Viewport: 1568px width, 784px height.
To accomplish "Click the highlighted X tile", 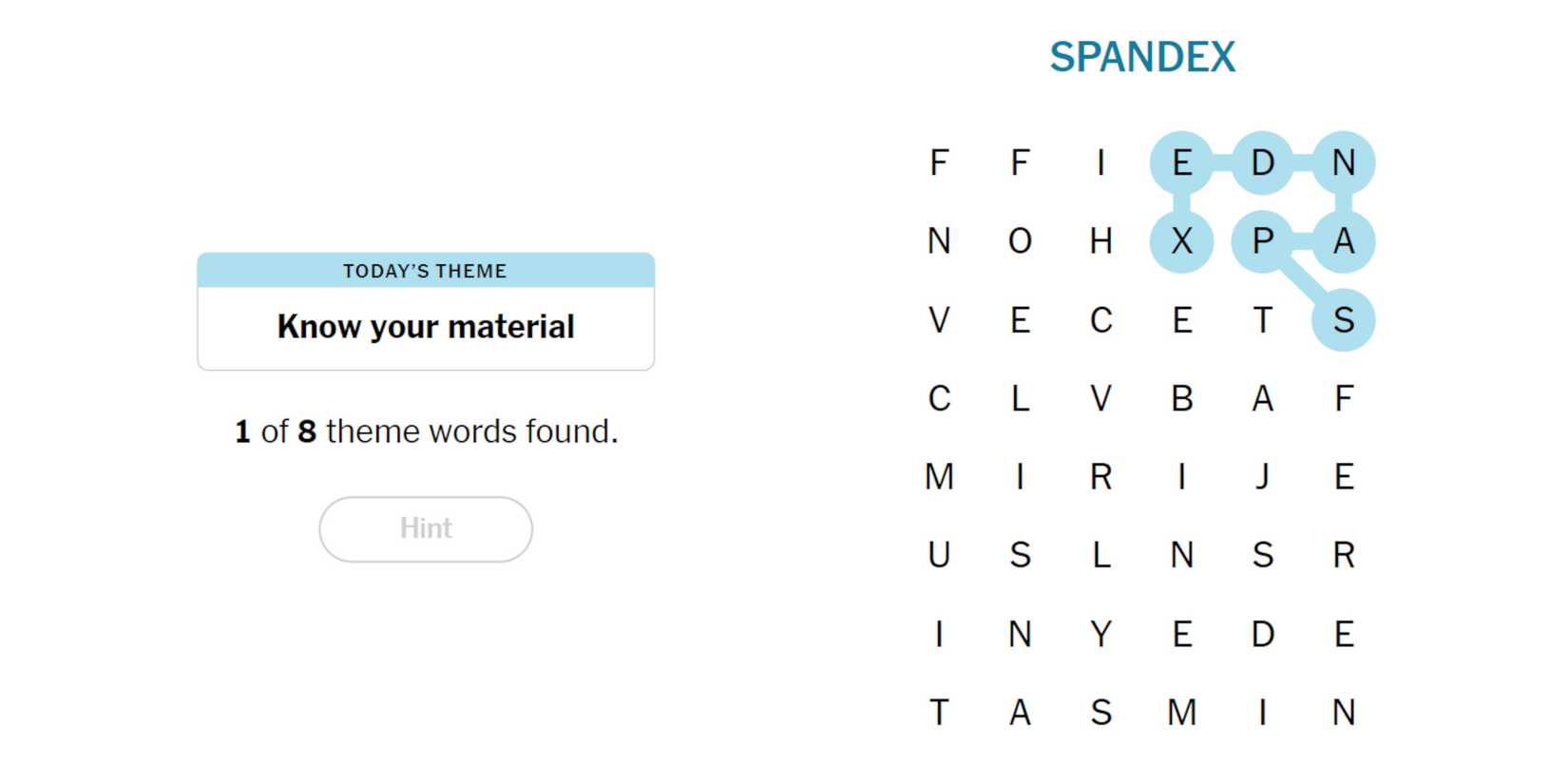I will pos(1181,241).
